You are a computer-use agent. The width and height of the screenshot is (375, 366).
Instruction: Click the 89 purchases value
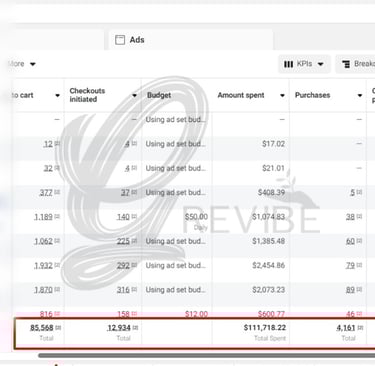pyautogui.click(x=350, y=290)
